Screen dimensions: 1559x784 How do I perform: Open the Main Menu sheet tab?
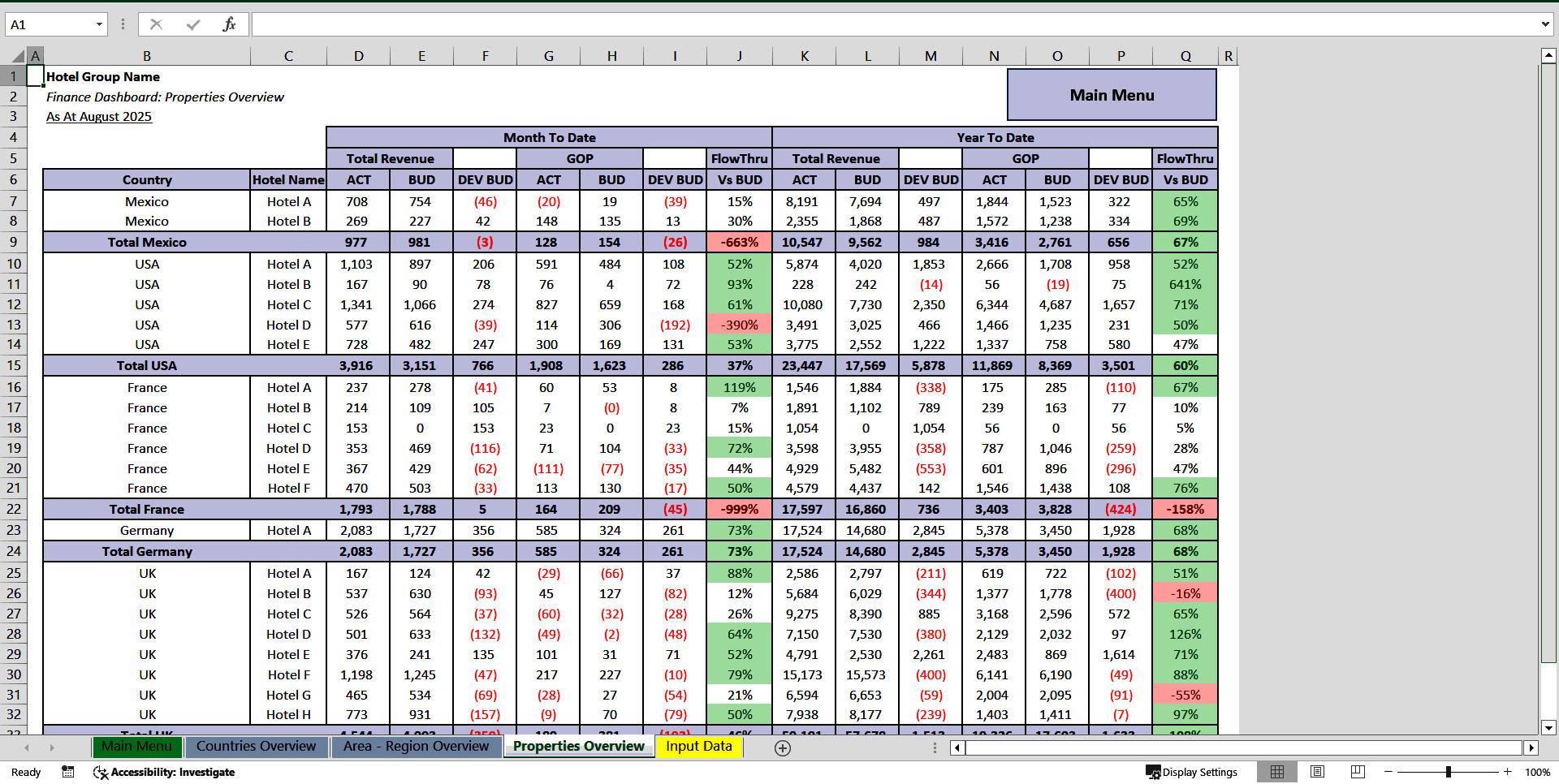[x=136, y=747]
